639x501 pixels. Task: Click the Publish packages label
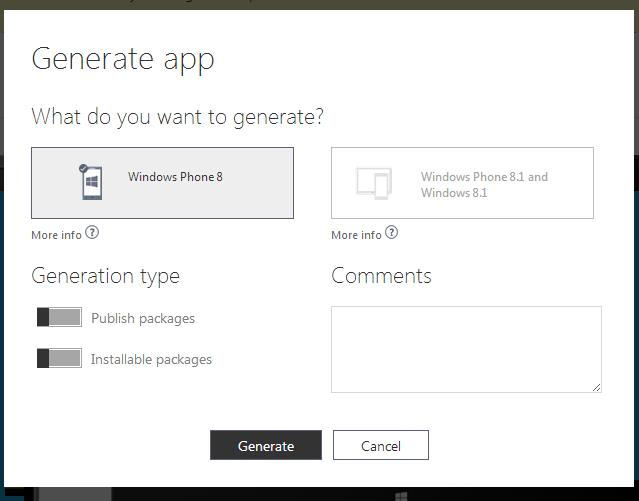point(143,318)
